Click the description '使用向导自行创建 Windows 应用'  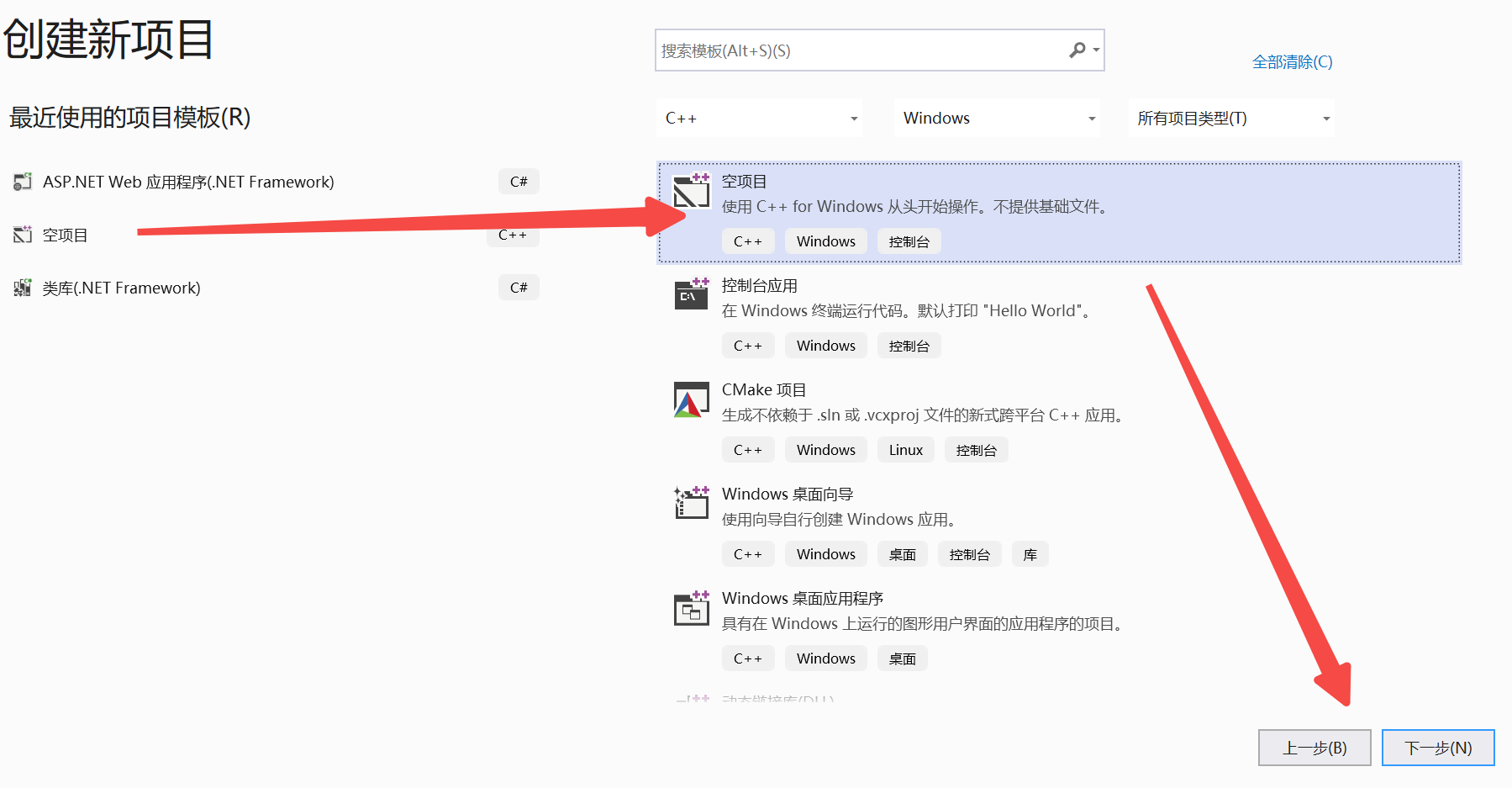pyautogui.click(x=840, y=520)
